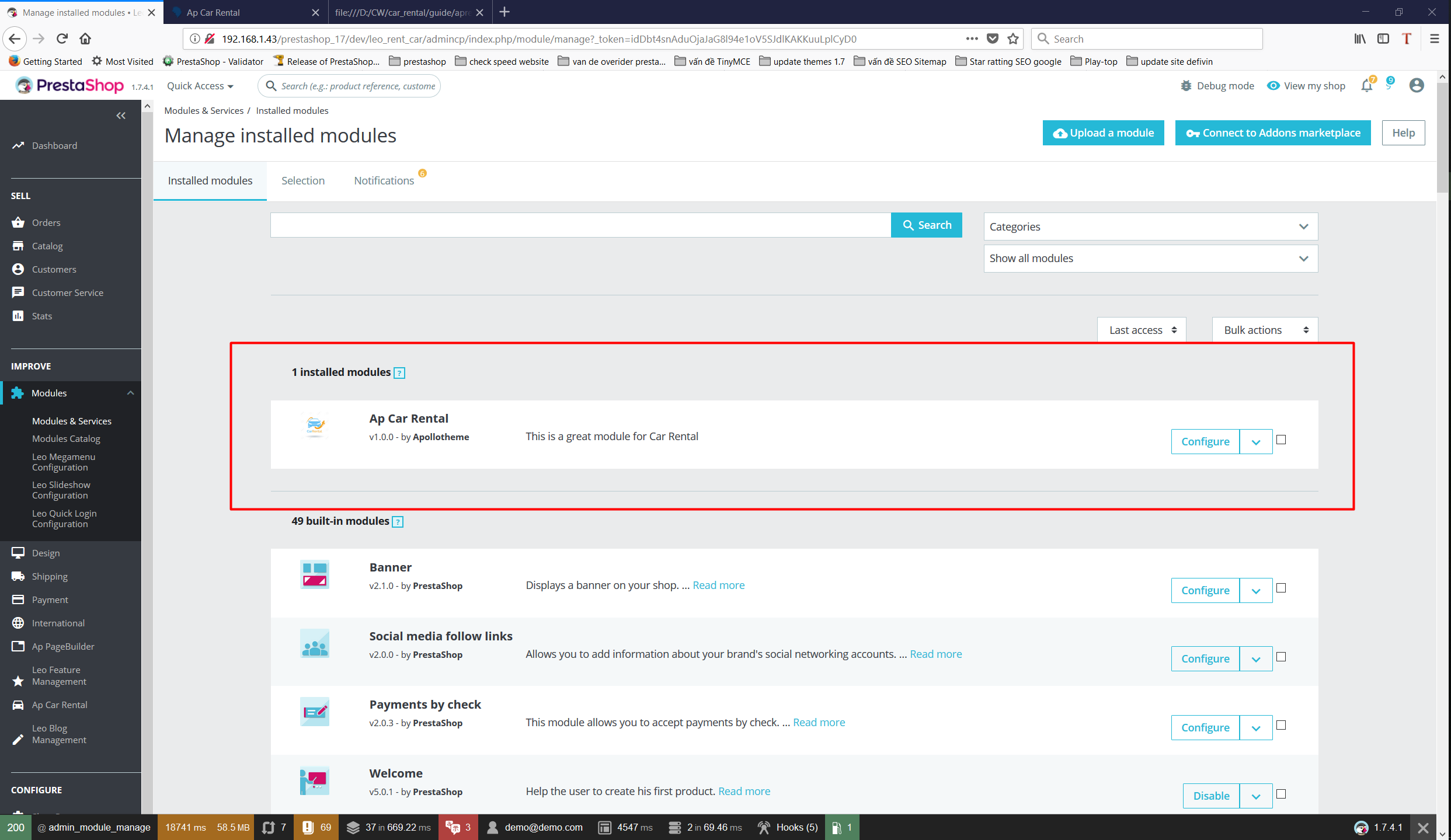Screen dimensions: 1451x840
Task: Open Modules Catalog in sidebar
Action: [66, 438]
